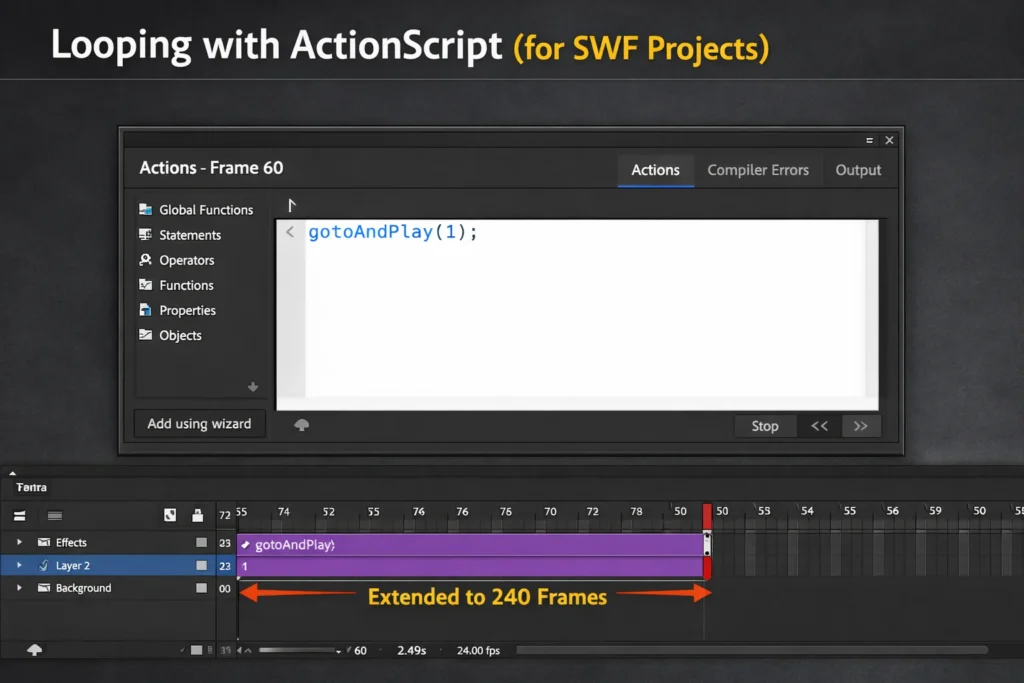
Task: Select the Effects layer name
Action: (71, 543)
